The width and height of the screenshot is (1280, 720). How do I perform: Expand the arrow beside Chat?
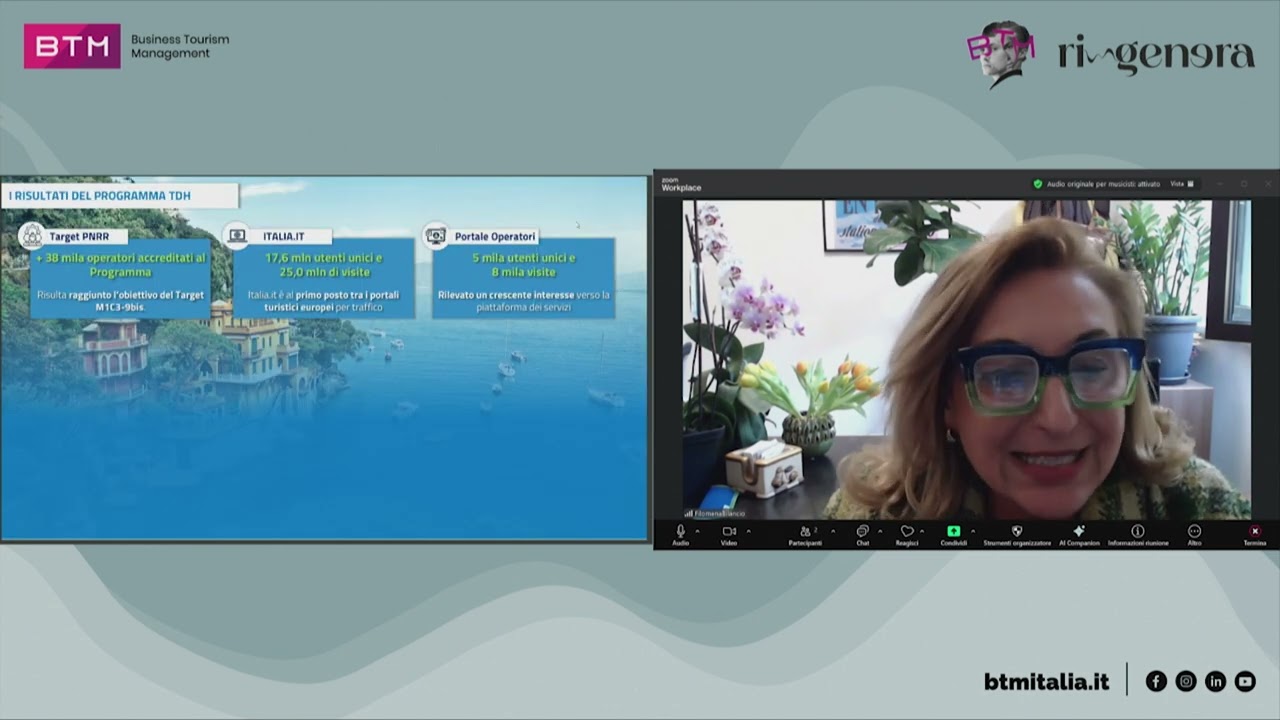tap(880, 531)
